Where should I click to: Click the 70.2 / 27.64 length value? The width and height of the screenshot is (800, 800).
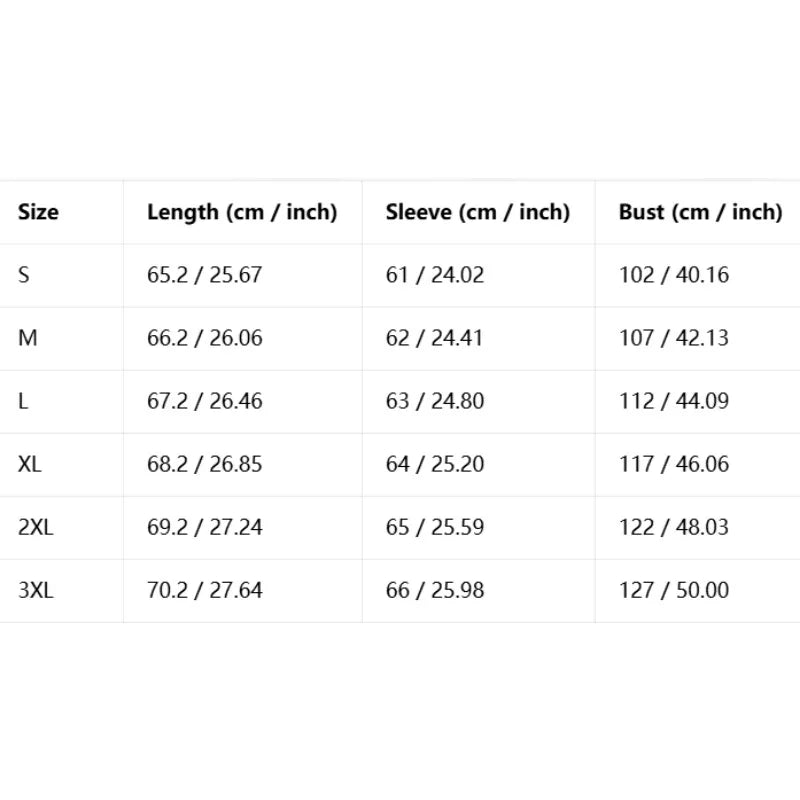point(205,590)
